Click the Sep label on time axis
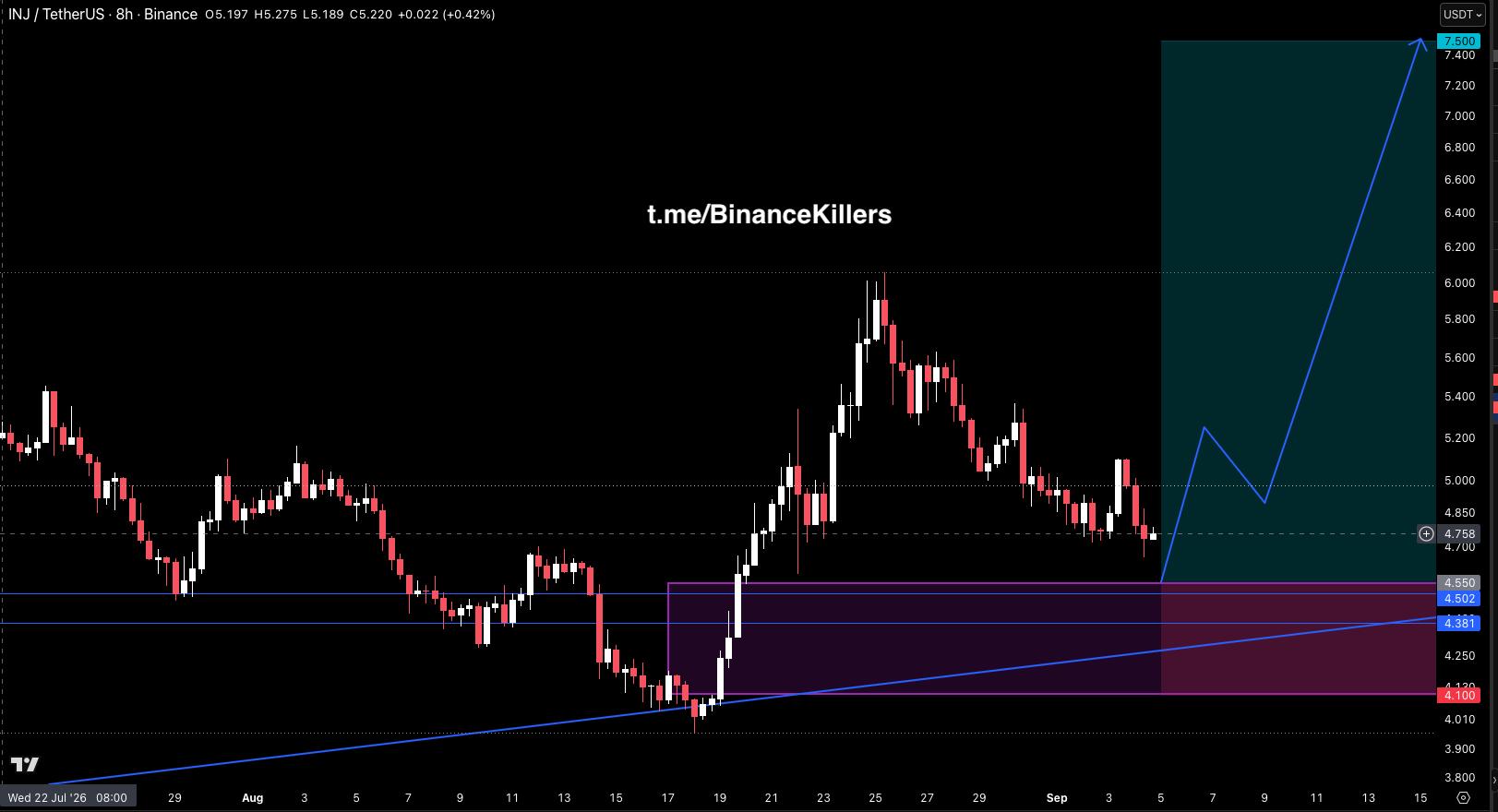Image resolution: width=1498 pixels, height=812 pixels. (x=1057, y=797)
